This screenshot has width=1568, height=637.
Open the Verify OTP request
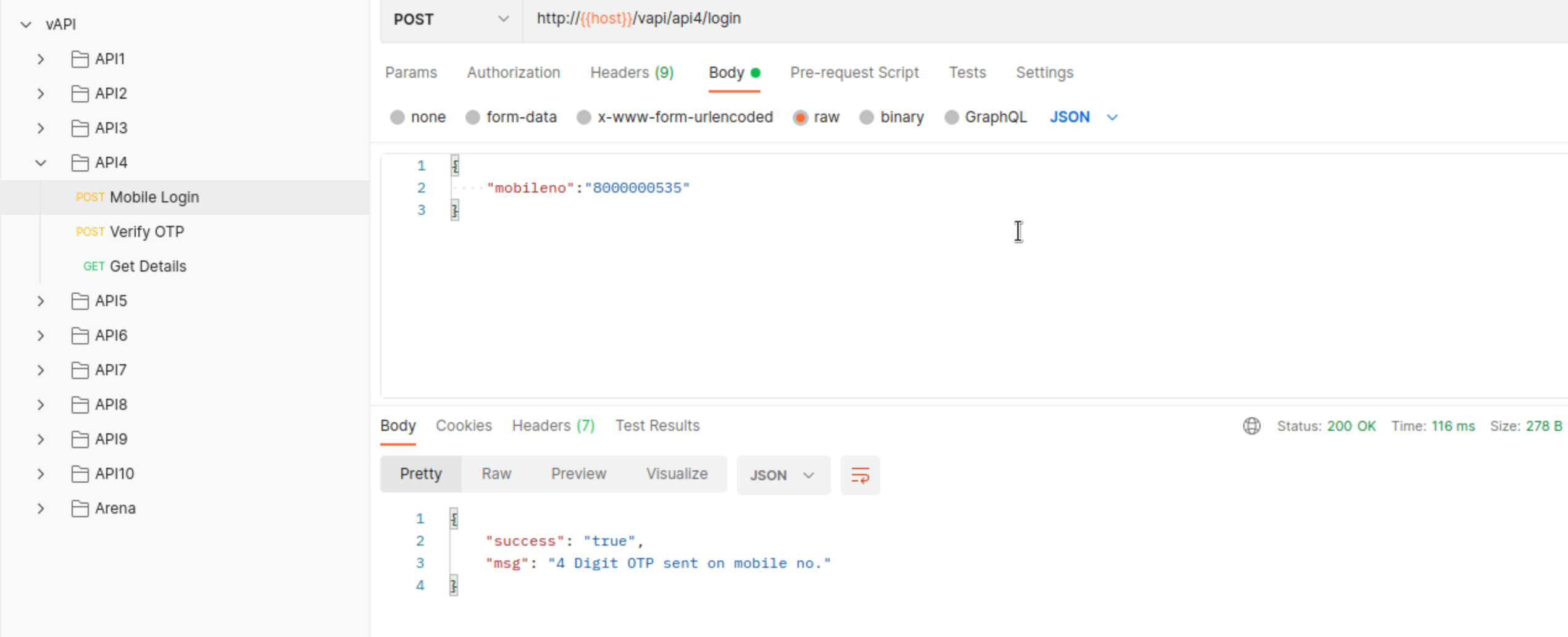click(147, 232)
